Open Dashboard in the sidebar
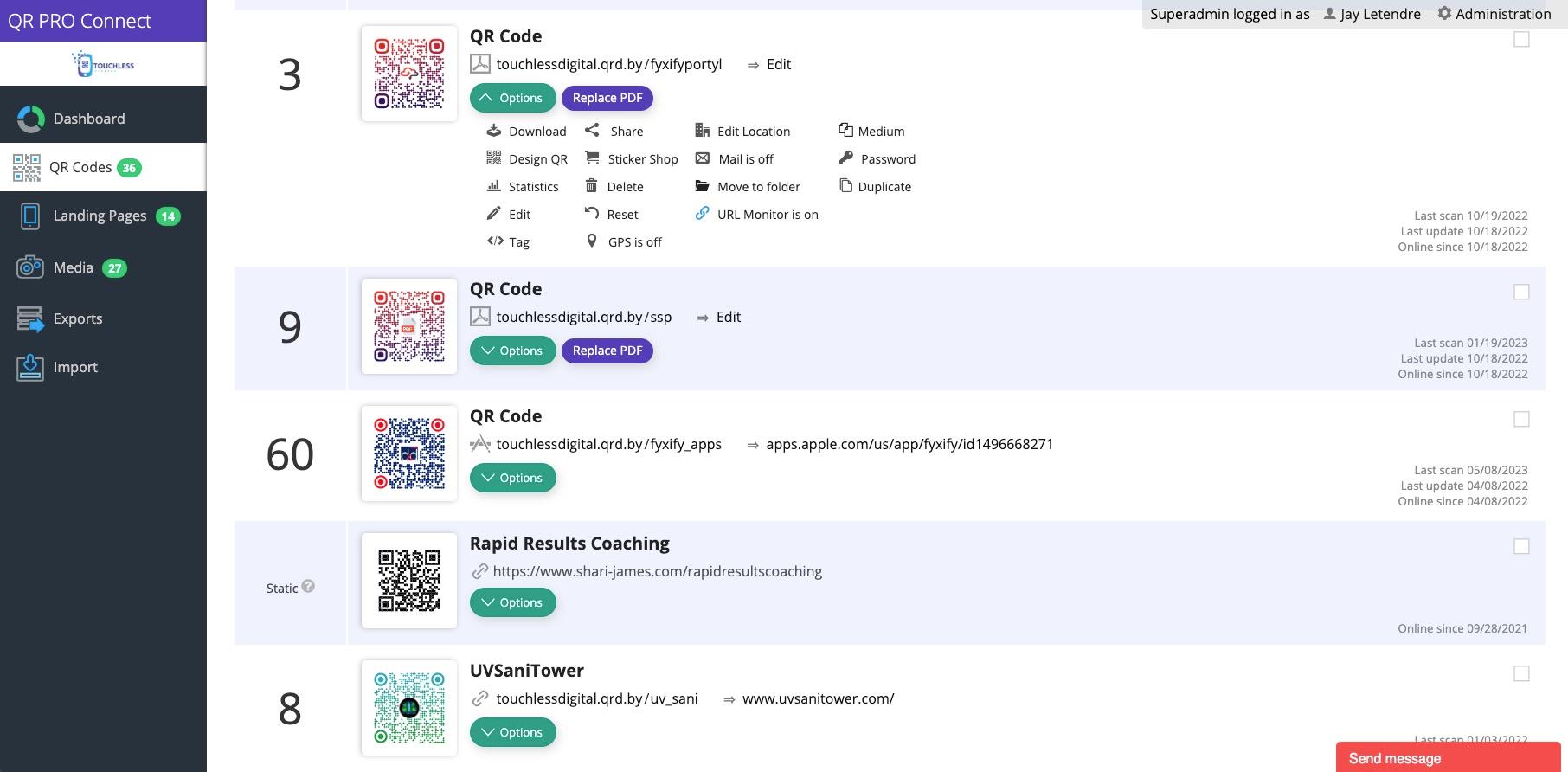The height and width of the screenshot is (772, 1568). tap(103, 119)
